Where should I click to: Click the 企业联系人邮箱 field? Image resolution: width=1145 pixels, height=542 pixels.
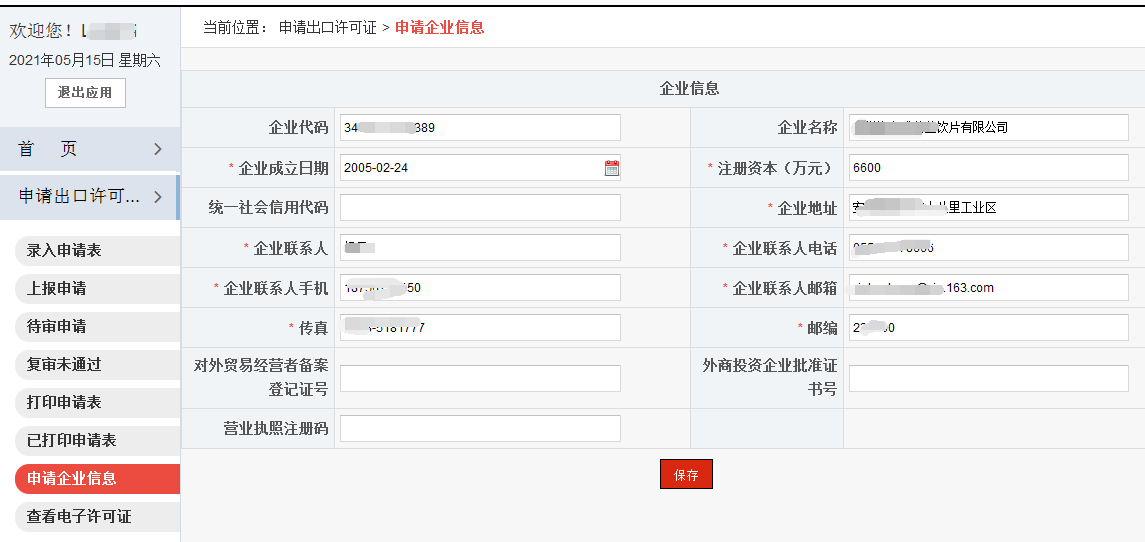989,288
